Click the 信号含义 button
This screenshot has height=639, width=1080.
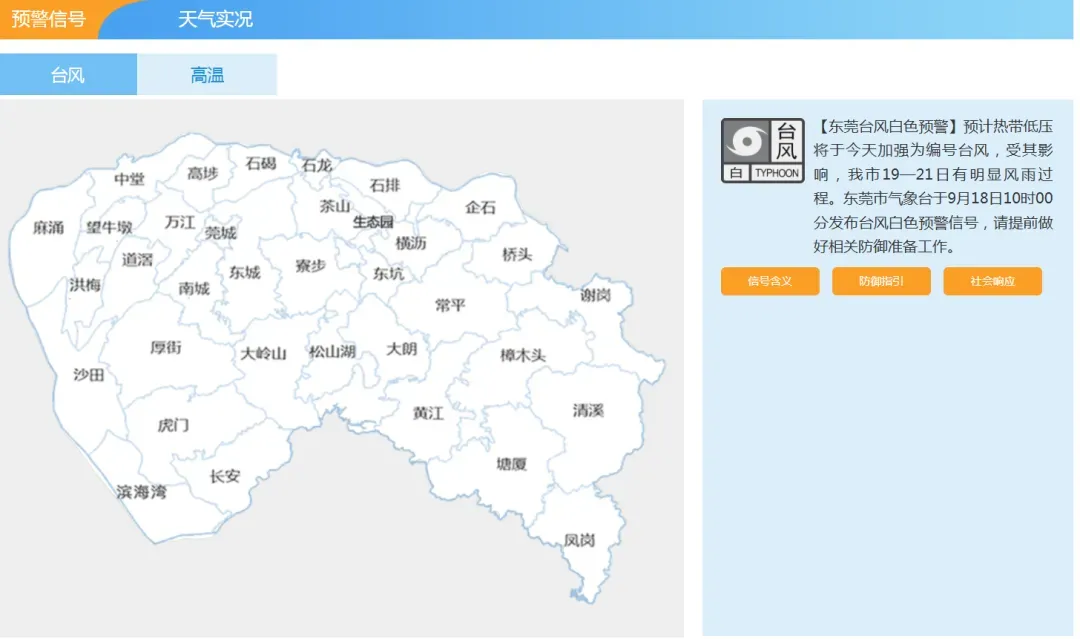tap(769, 281)
